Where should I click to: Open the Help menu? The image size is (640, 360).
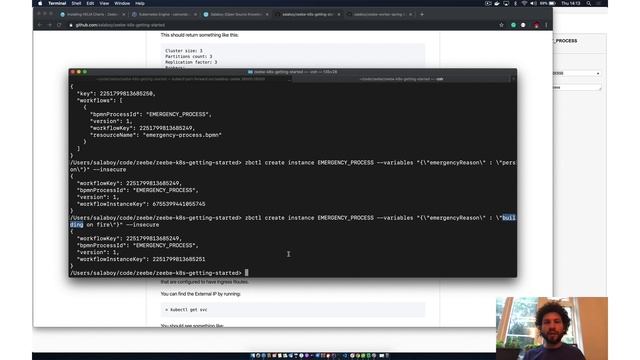coord(140,3)
